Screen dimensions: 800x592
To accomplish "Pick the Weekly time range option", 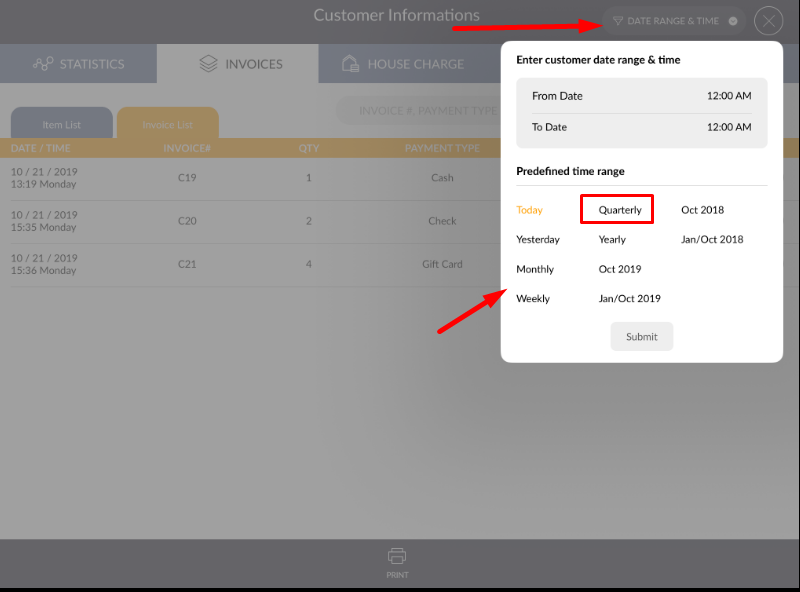I will (532, 299).
